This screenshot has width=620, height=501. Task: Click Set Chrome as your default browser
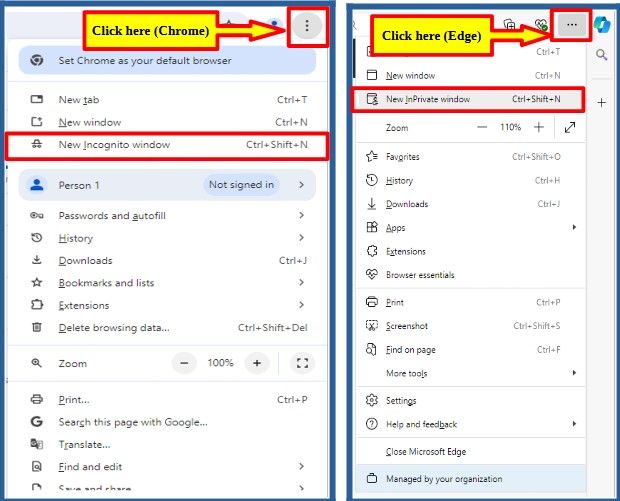tap(167, 60)
